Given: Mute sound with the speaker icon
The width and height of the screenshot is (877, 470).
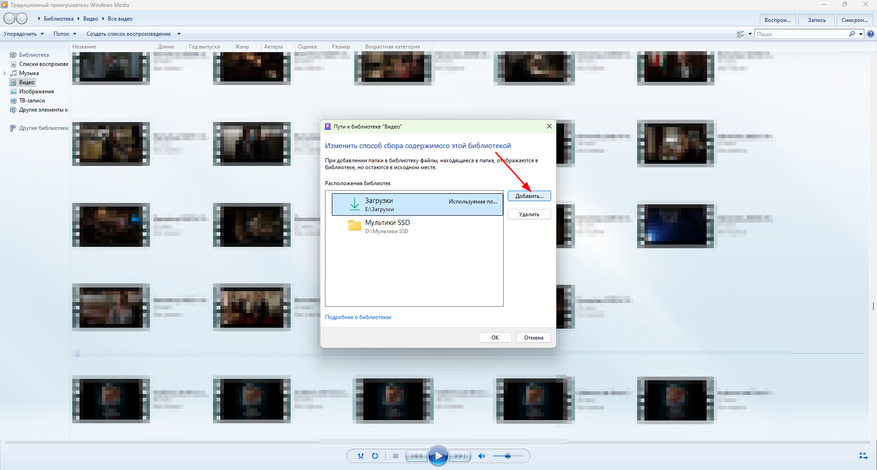Looking at the screenshot, I should (482, 456).
